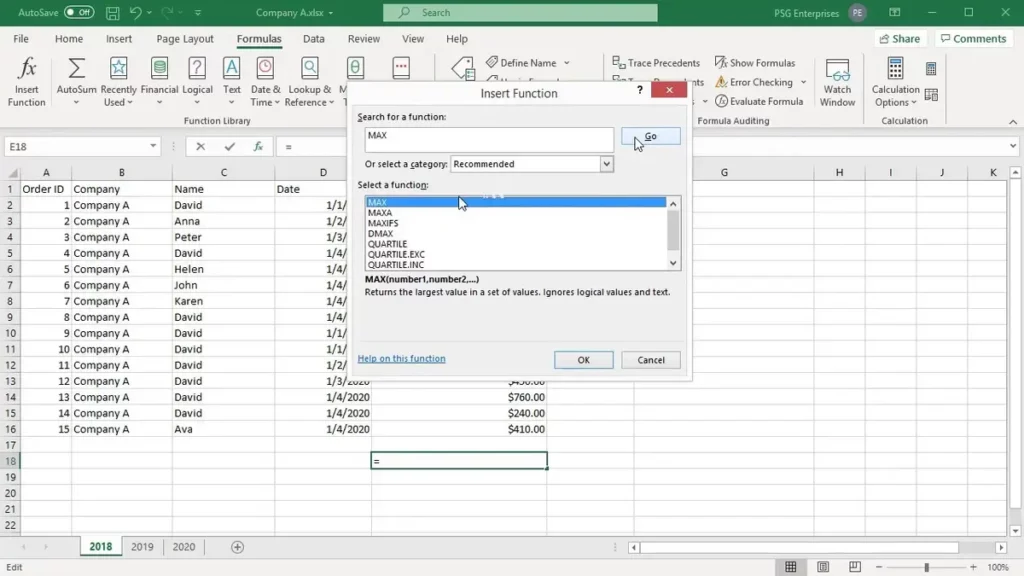1024x576 pixels.
Task: Click the Save icon in title bar
Action: (112, 12)
